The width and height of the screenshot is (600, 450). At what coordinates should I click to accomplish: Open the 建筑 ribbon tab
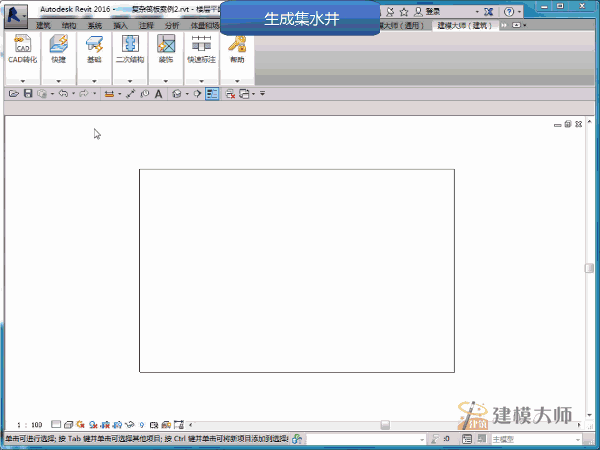(43, 26)
